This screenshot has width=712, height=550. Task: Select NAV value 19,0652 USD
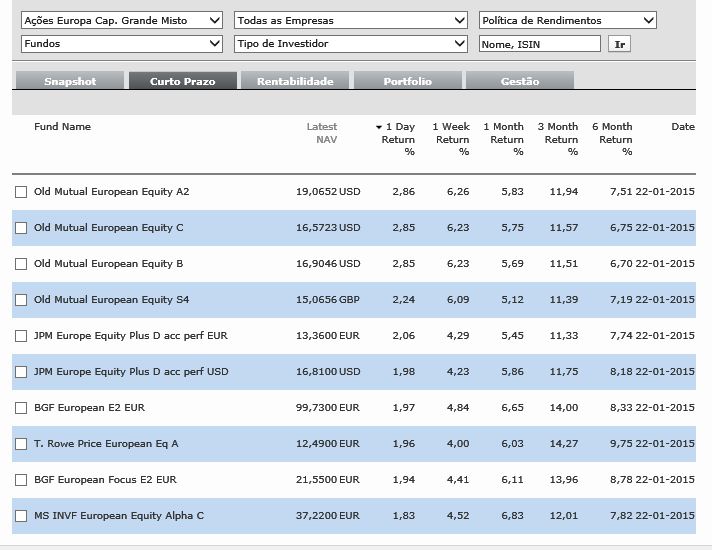(328, 192)
